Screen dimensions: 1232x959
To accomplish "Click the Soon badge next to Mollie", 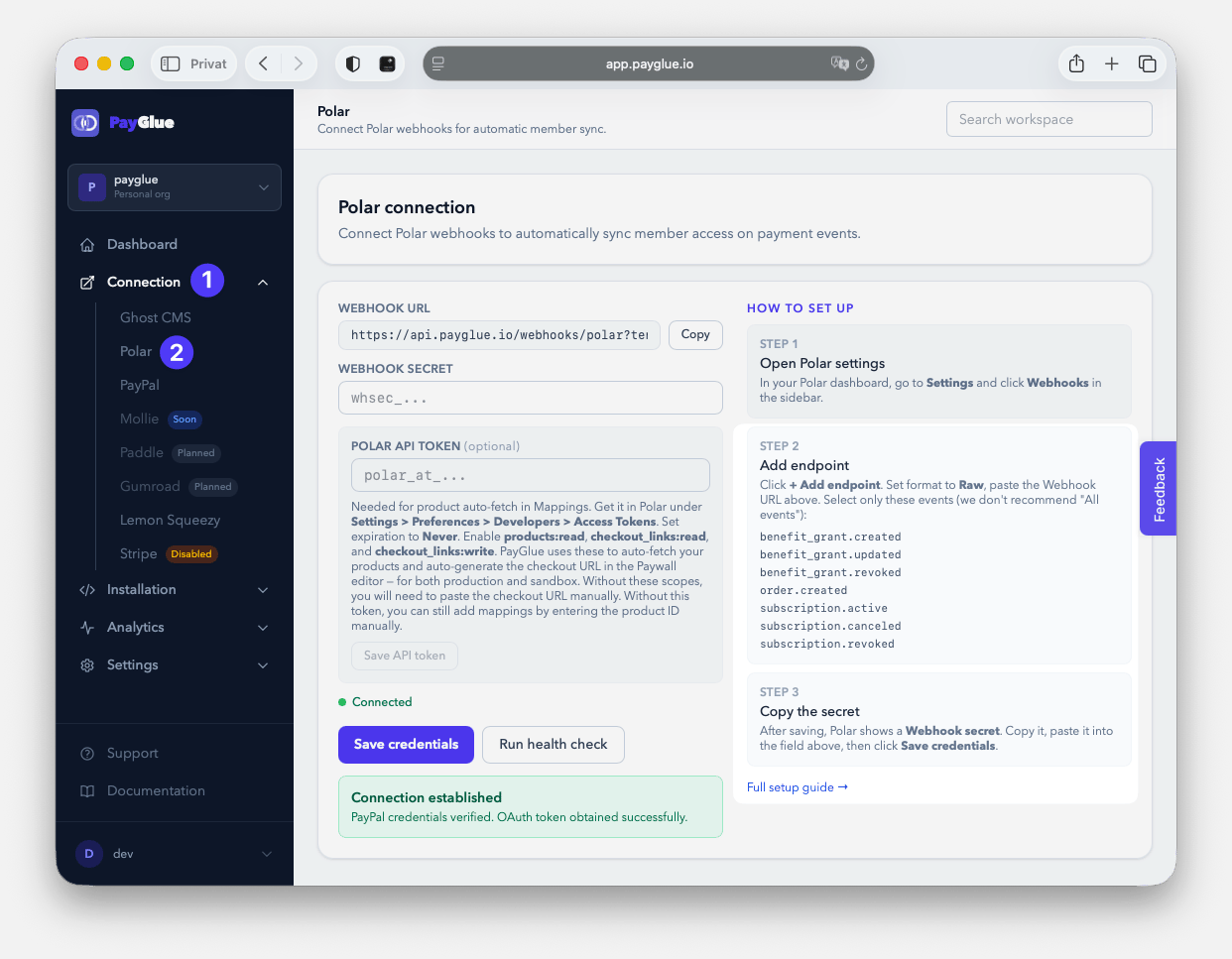I will point(185,420).
